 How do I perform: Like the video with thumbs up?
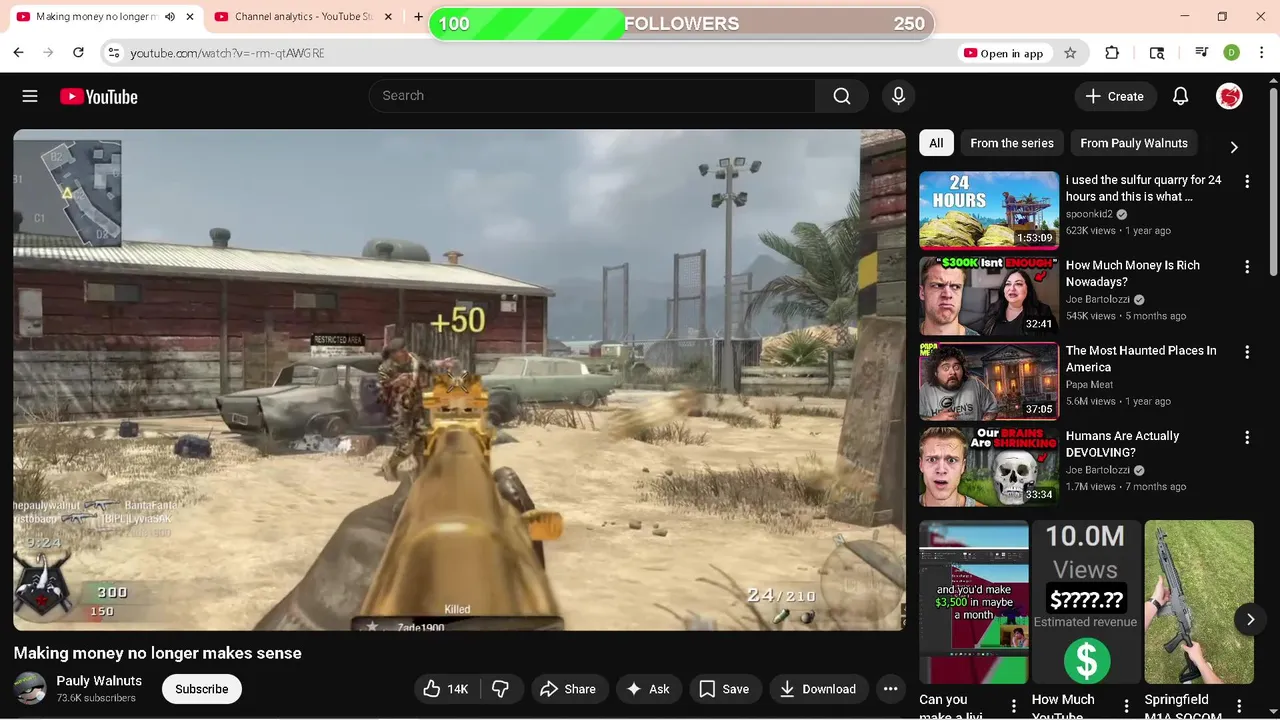[x=447, y=689]
